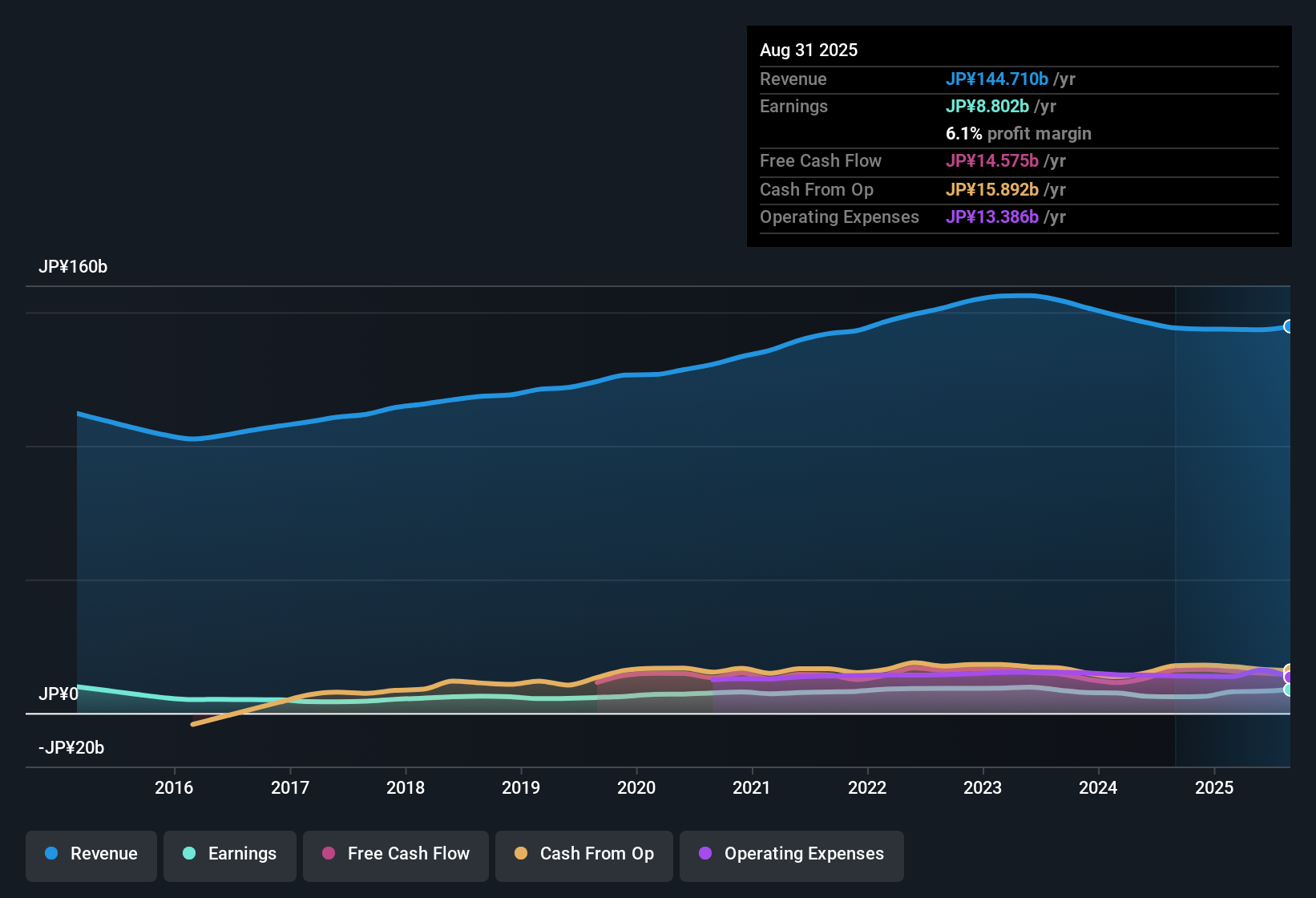Click the teal Earnings legend dot
This screenshot has height=898, width=1316.
click(189, 853)
